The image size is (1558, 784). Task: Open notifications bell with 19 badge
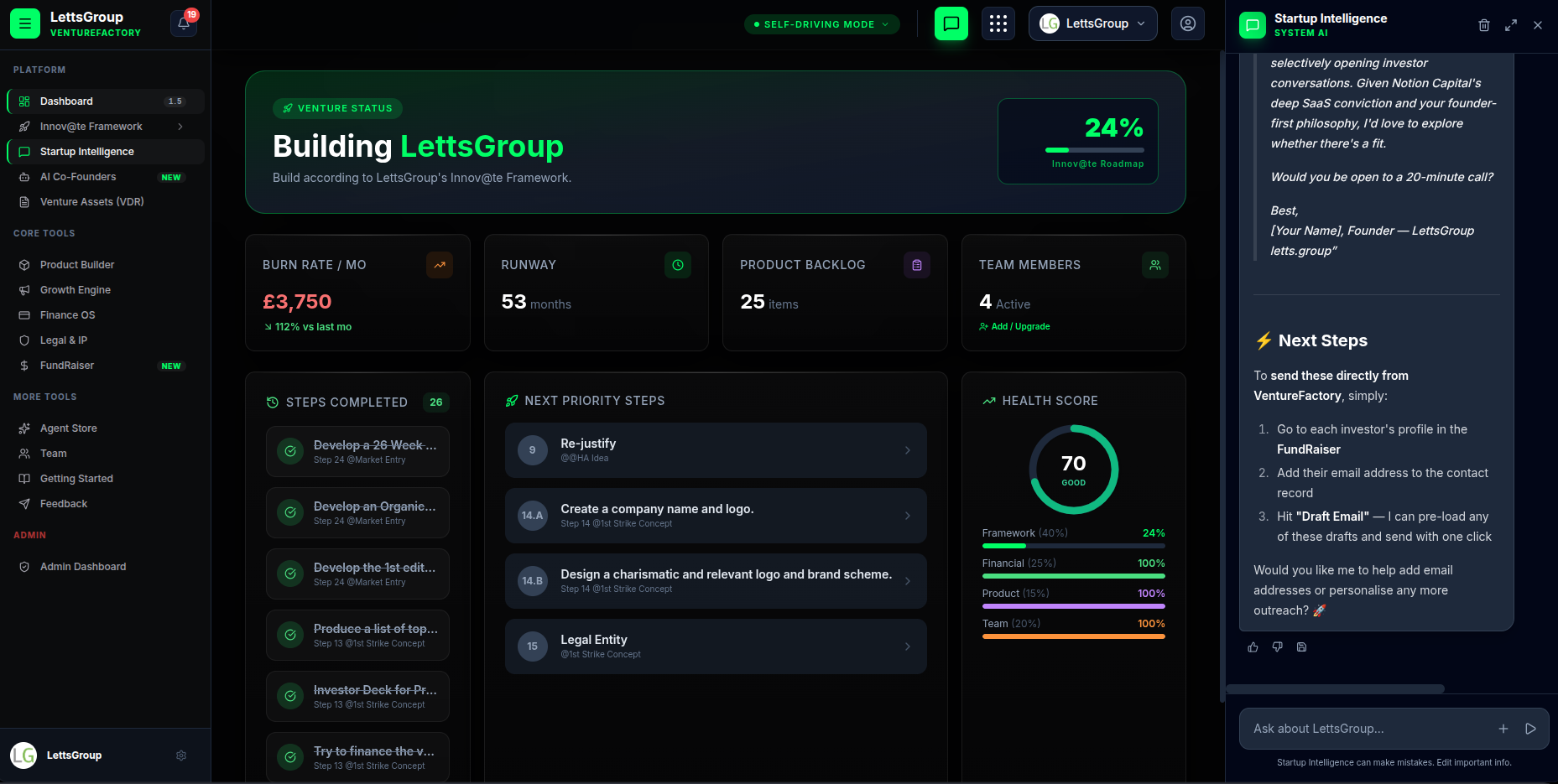point(184,23)
